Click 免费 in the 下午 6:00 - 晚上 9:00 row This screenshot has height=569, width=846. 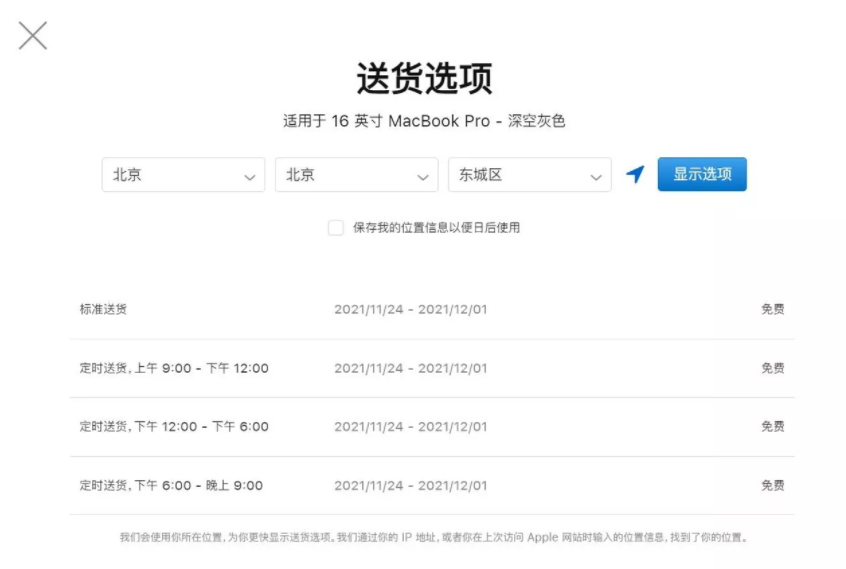(x=773, y=485)
